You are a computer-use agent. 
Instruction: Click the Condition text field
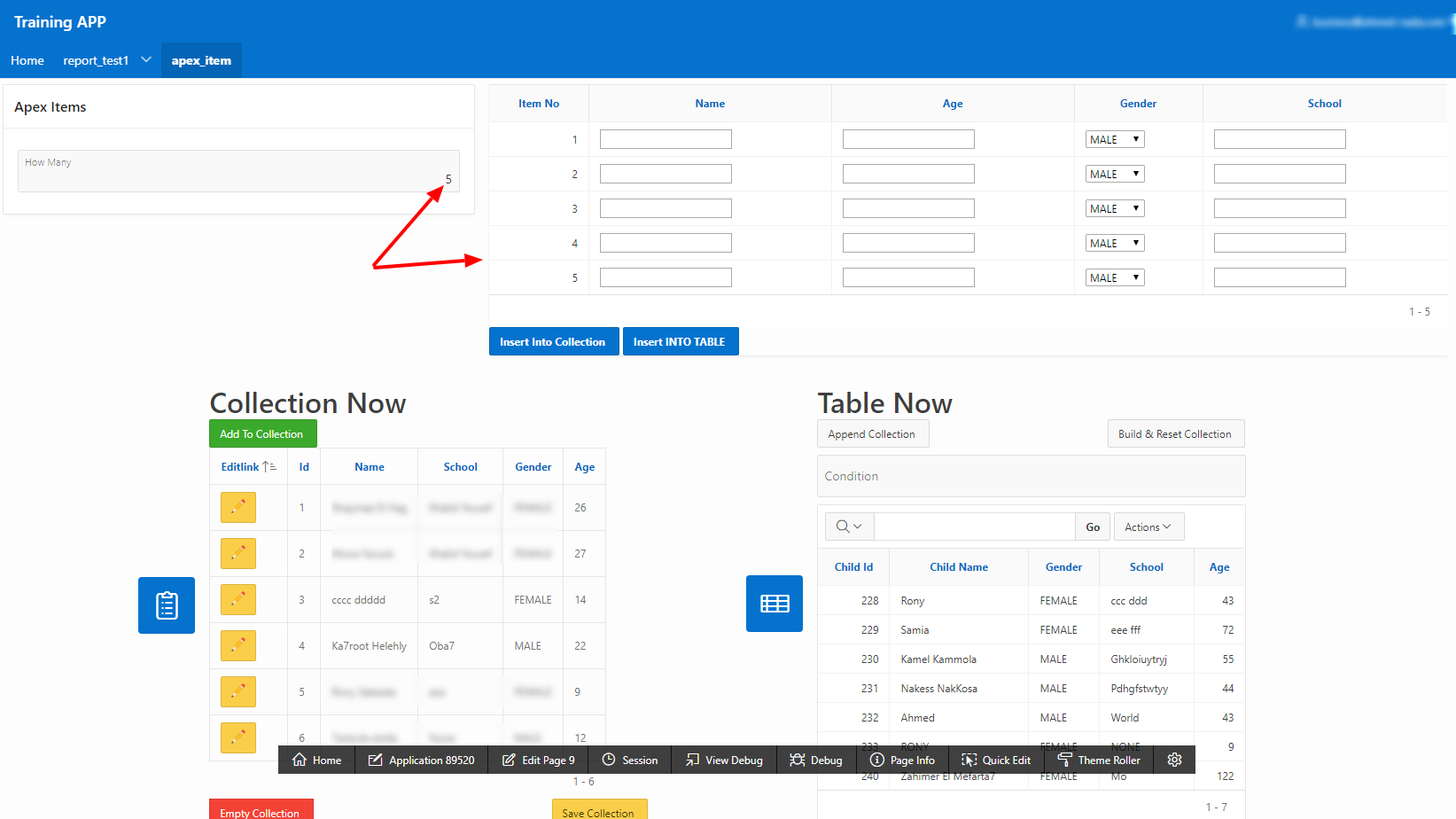coord(1031,476)
